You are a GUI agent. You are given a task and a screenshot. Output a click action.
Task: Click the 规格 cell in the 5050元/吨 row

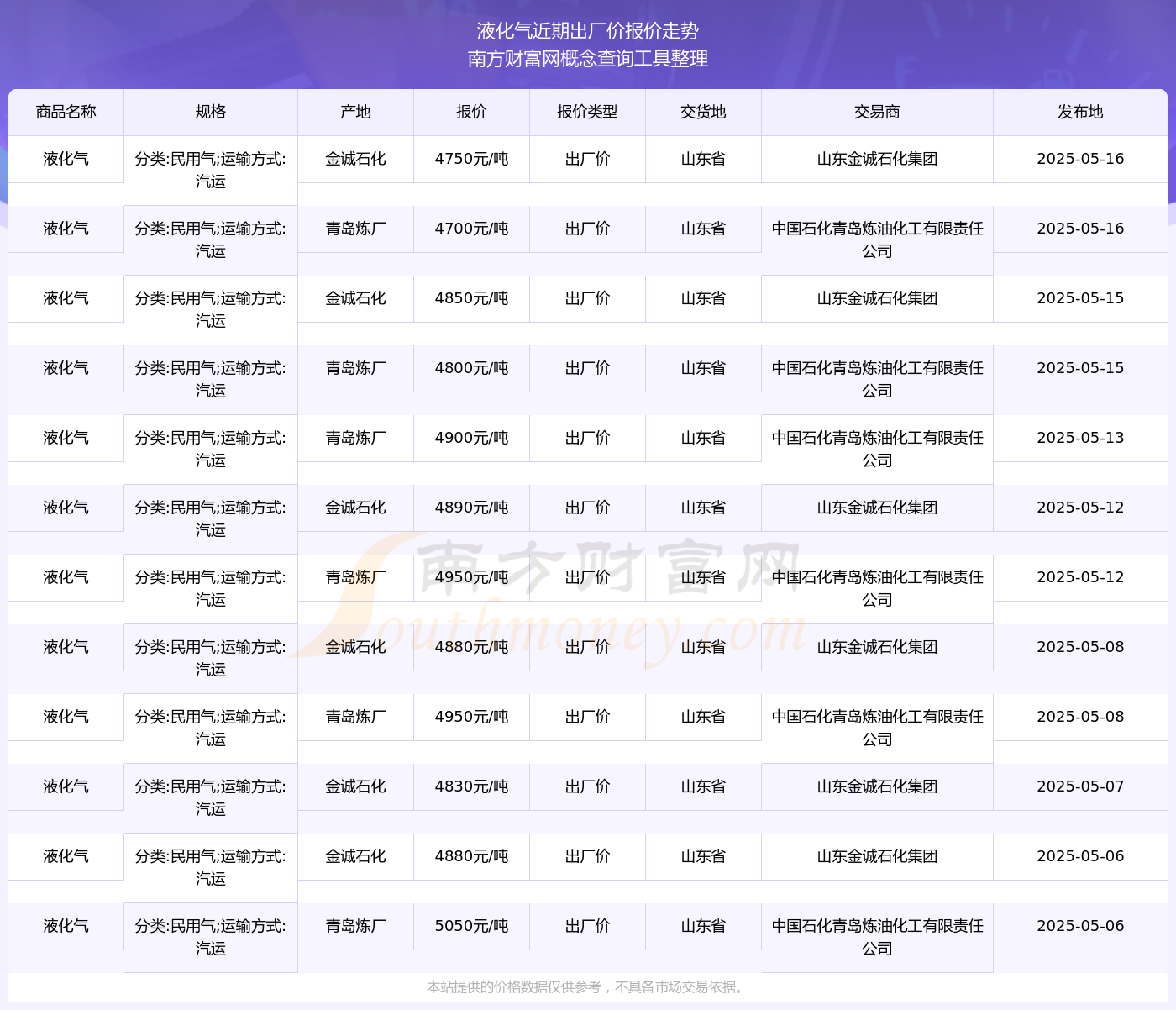pos(211,938)
